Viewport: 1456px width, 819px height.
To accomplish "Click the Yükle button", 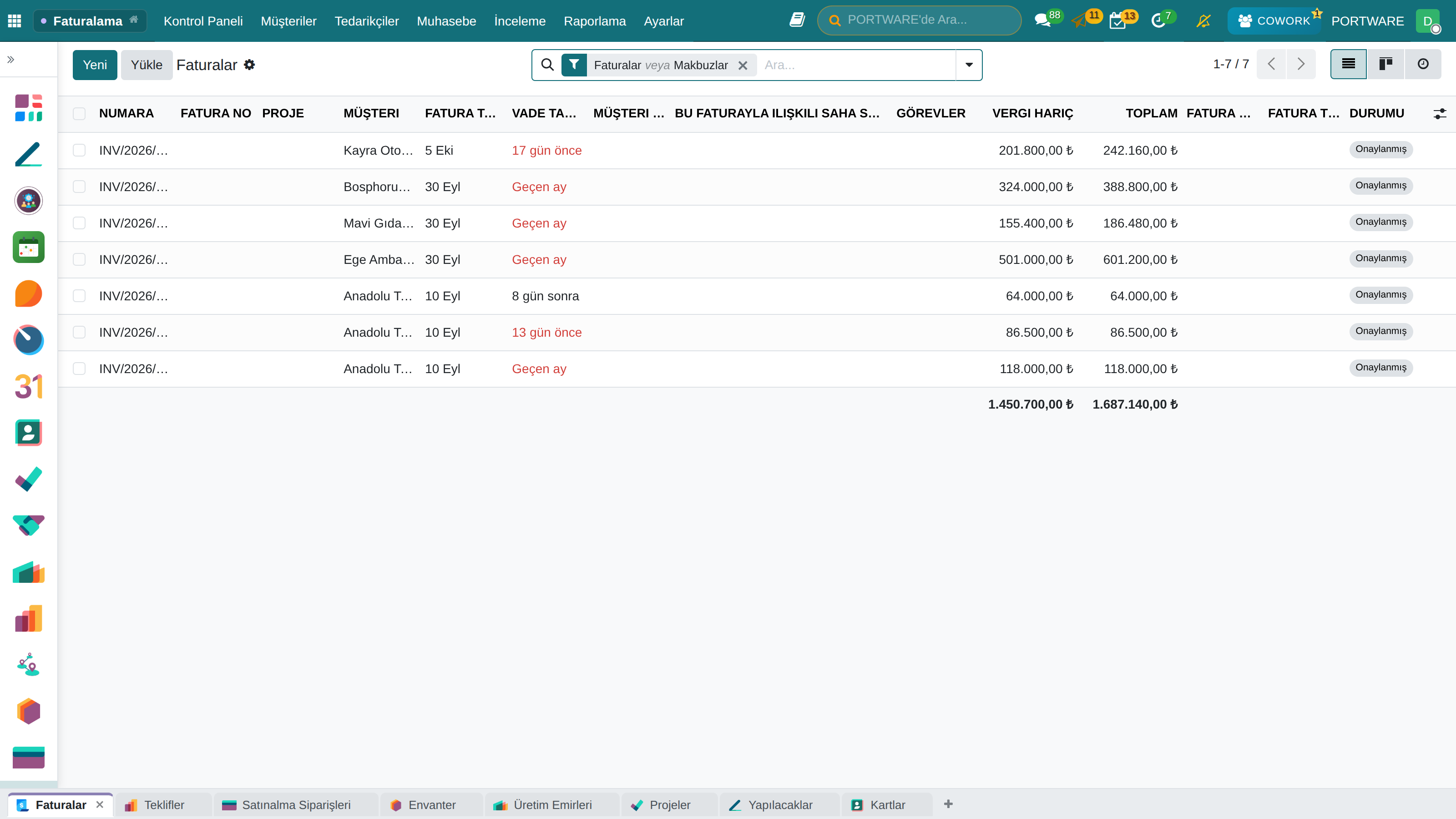I will 147,65.
